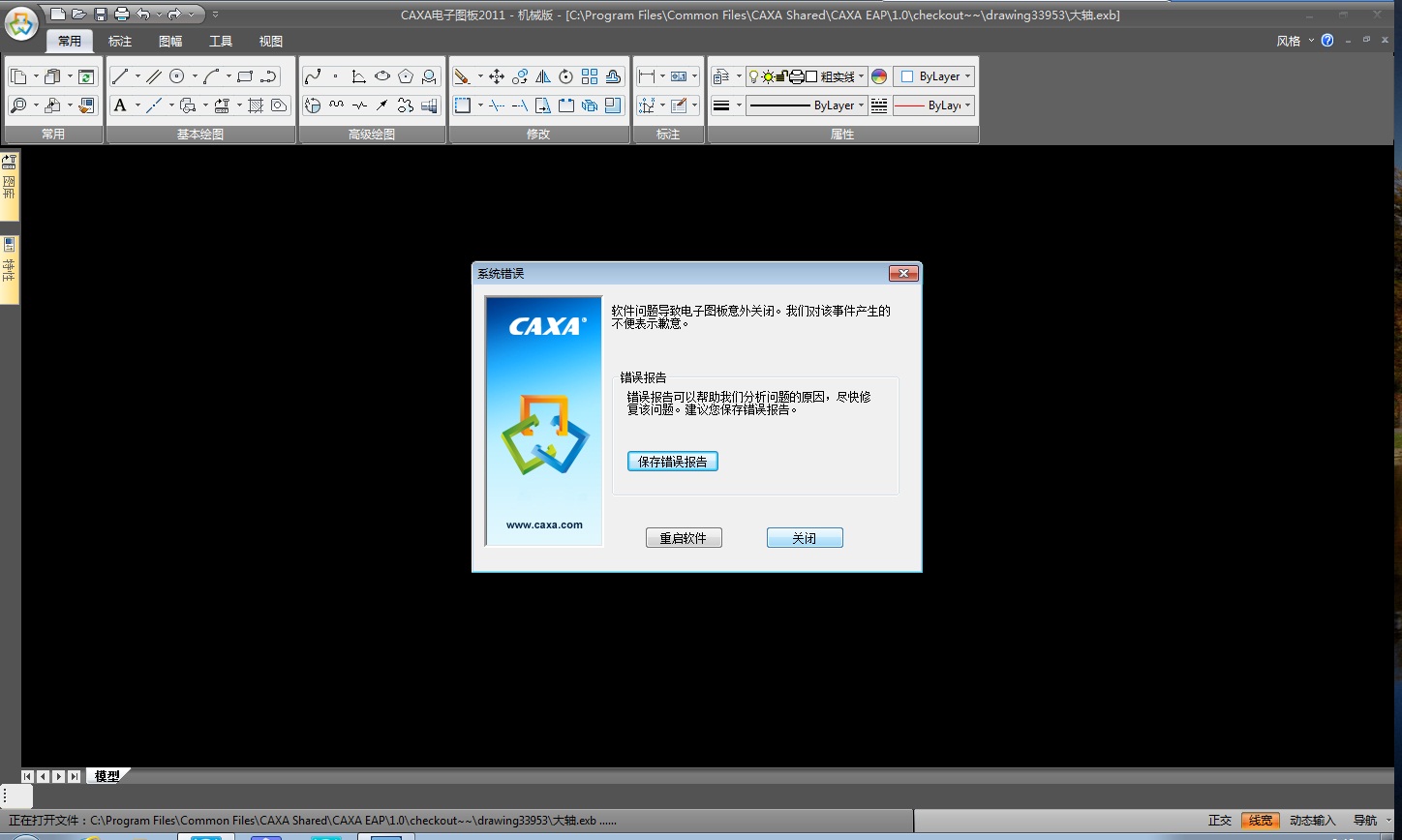
Task: Choose the Array tool grid icon
Action: tap(590, 76)
